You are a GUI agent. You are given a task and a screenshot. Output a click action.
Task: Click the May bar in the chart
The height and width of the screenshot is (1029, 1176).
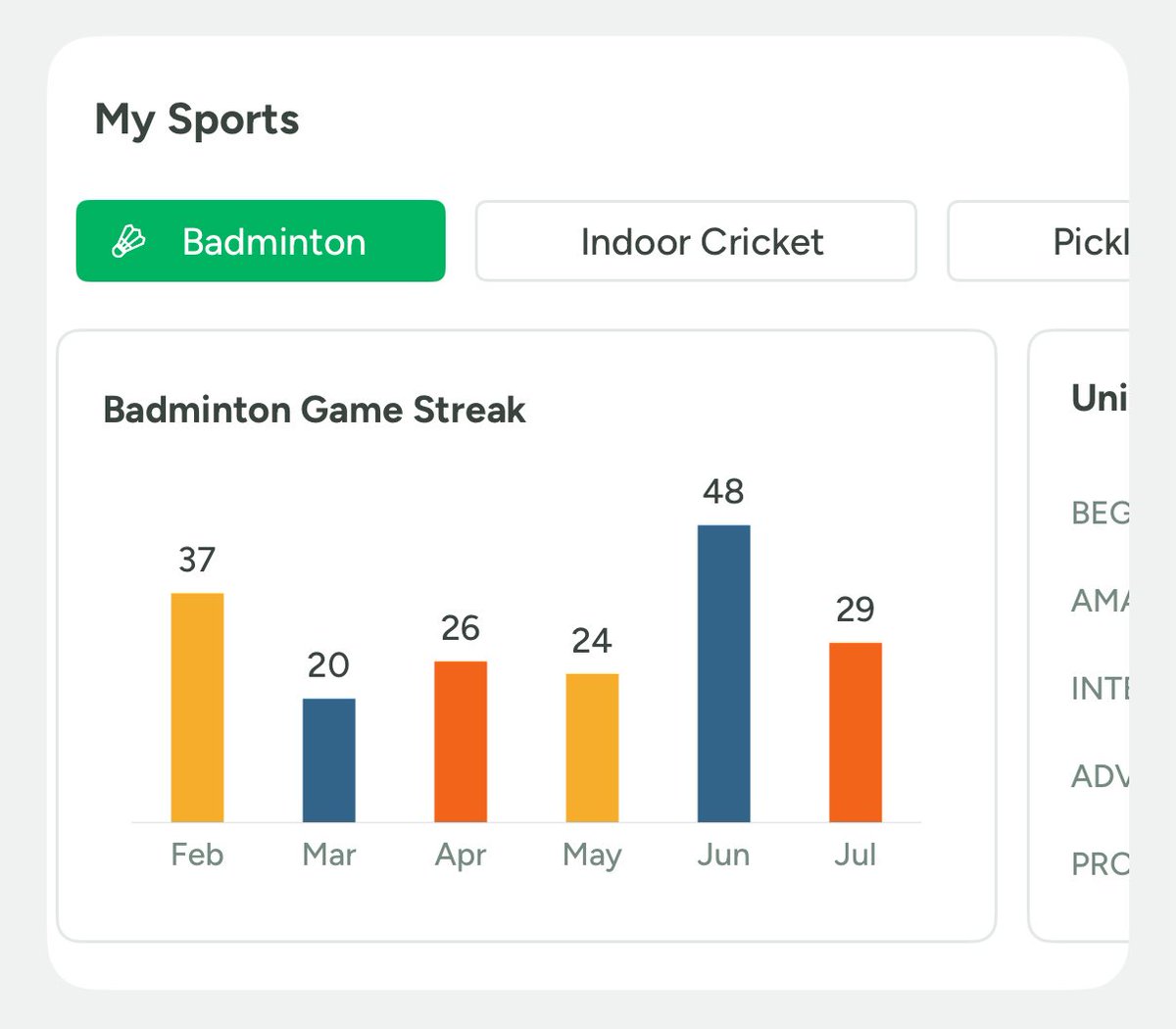(592, 748)
